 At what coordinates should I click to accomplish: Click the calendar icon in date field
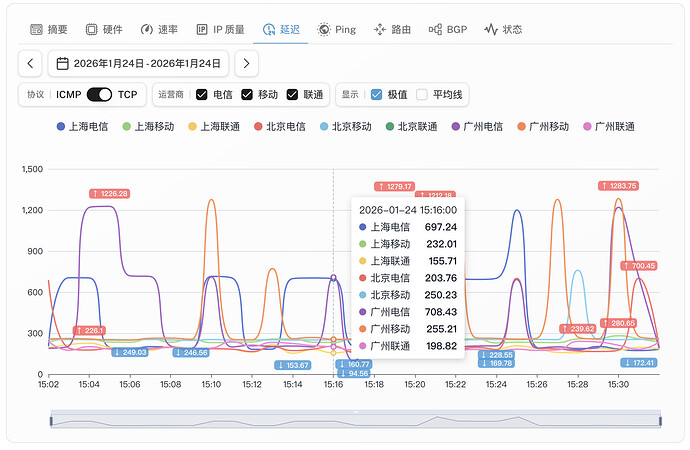[62, 63]
